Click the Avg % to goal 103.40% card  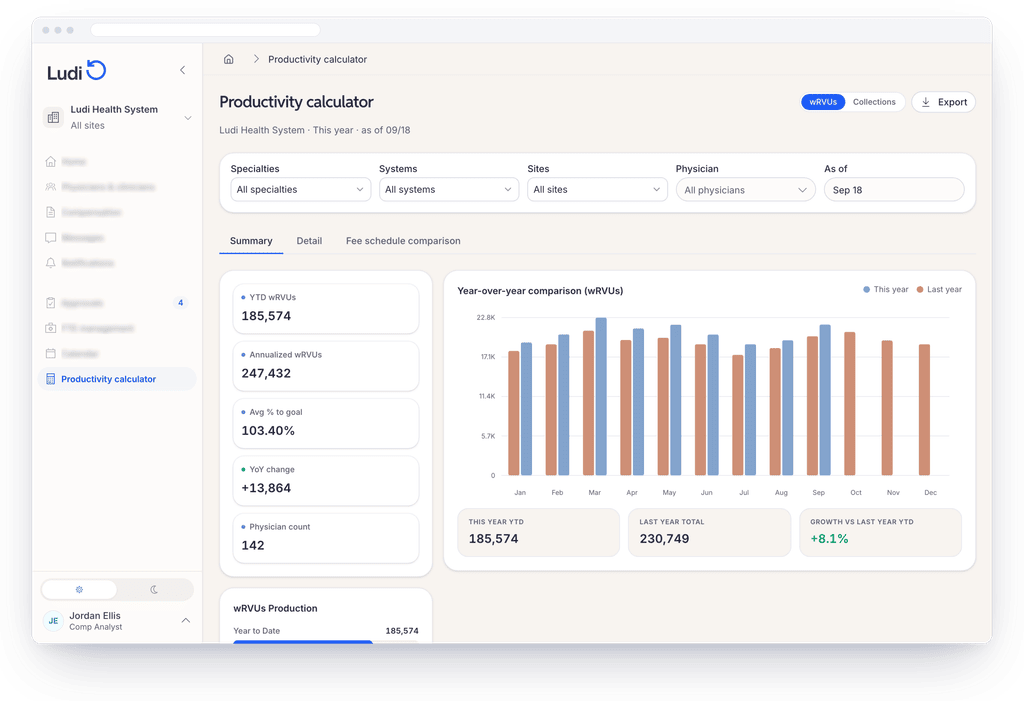(x=326, y=423)
